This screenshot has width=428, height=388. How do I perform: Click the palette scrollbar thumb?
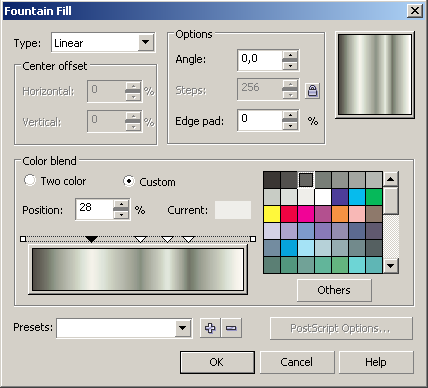(391, 201)
